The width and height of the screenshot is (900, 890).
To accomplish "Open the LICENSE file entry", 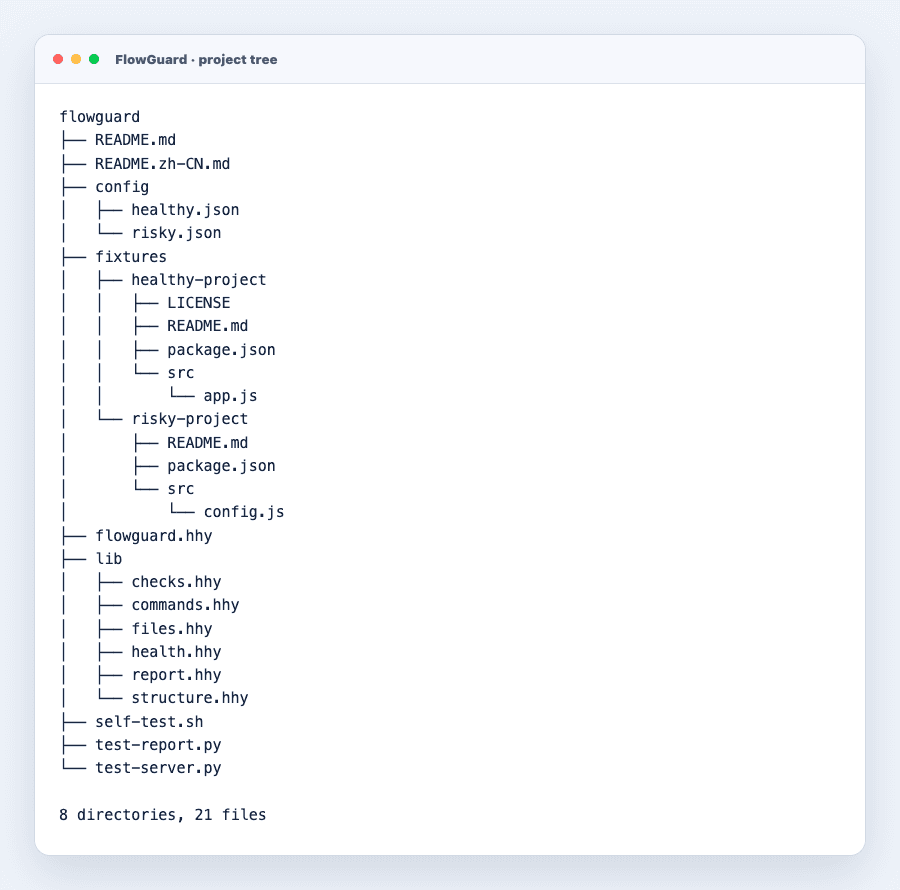I will (199, 303).
